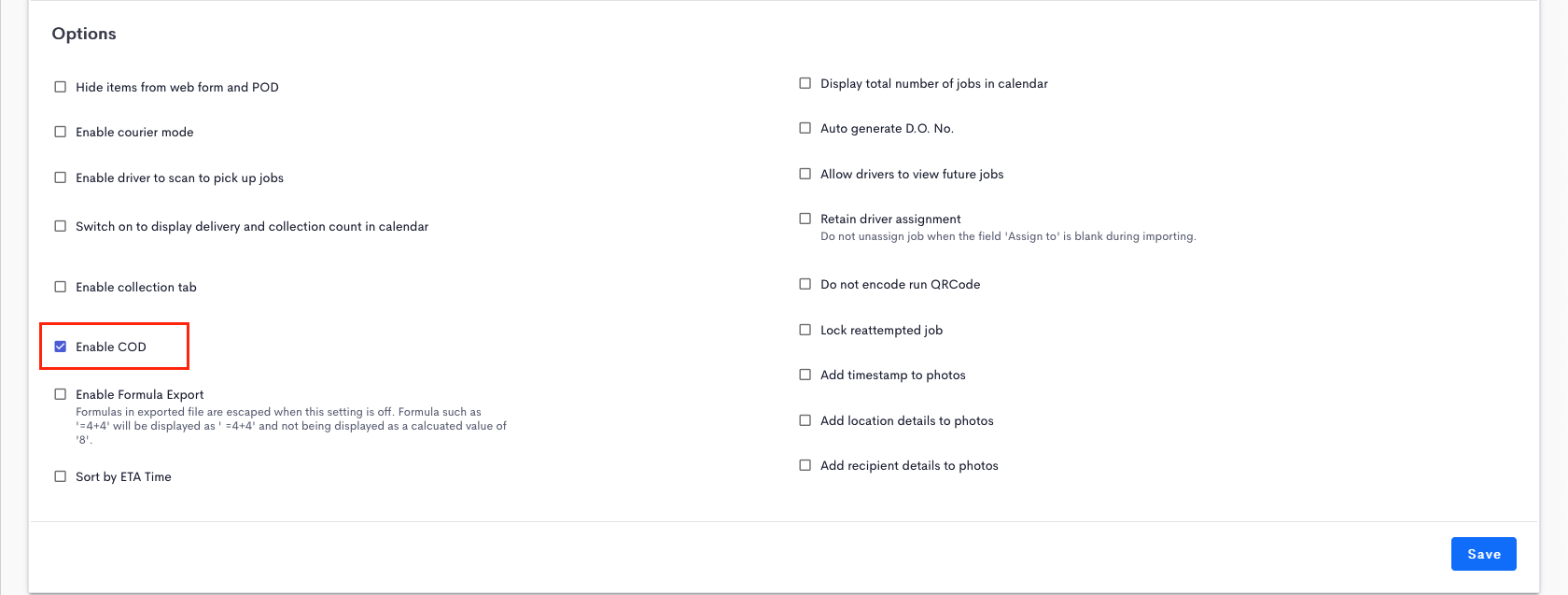The width and height of the screenshot is (1568, 595).
Task: Enable courier mode checkbox
Action: click(61, 132)
